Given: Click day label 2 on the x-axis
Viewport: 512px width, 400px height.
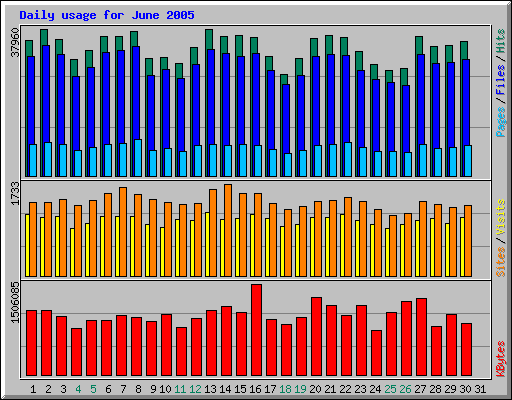Looking at the screenshot, I should point(48,389).
